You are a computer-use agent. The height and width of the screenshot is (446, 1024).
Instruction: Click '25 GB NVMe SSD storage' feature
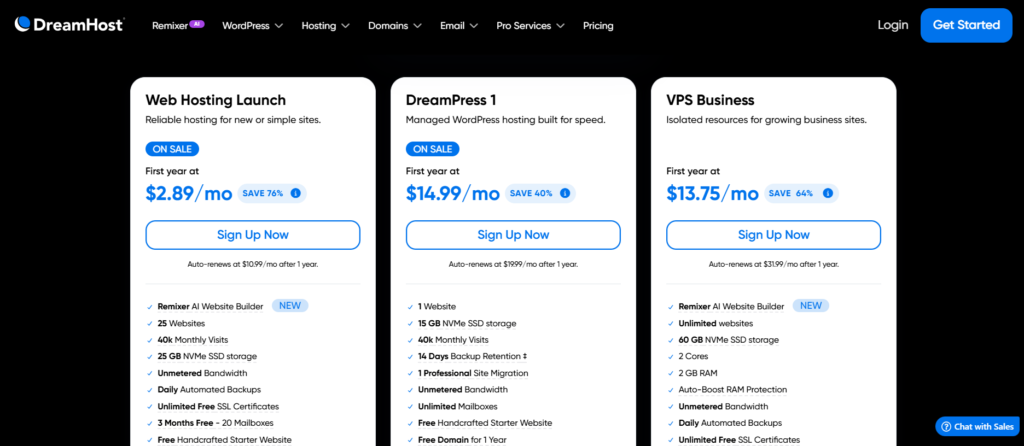(x=207, y=357)
